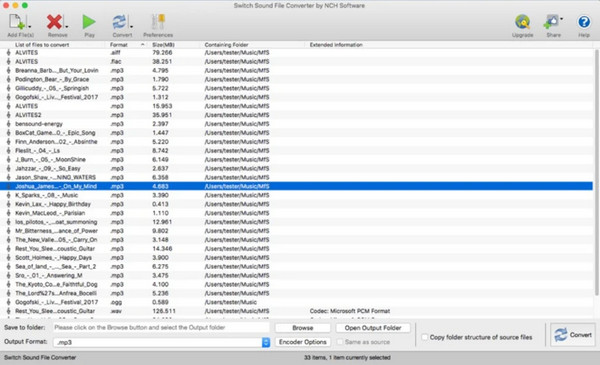Click the 14.346 size cell
600x365 pixels.
[x=162, y=249]
